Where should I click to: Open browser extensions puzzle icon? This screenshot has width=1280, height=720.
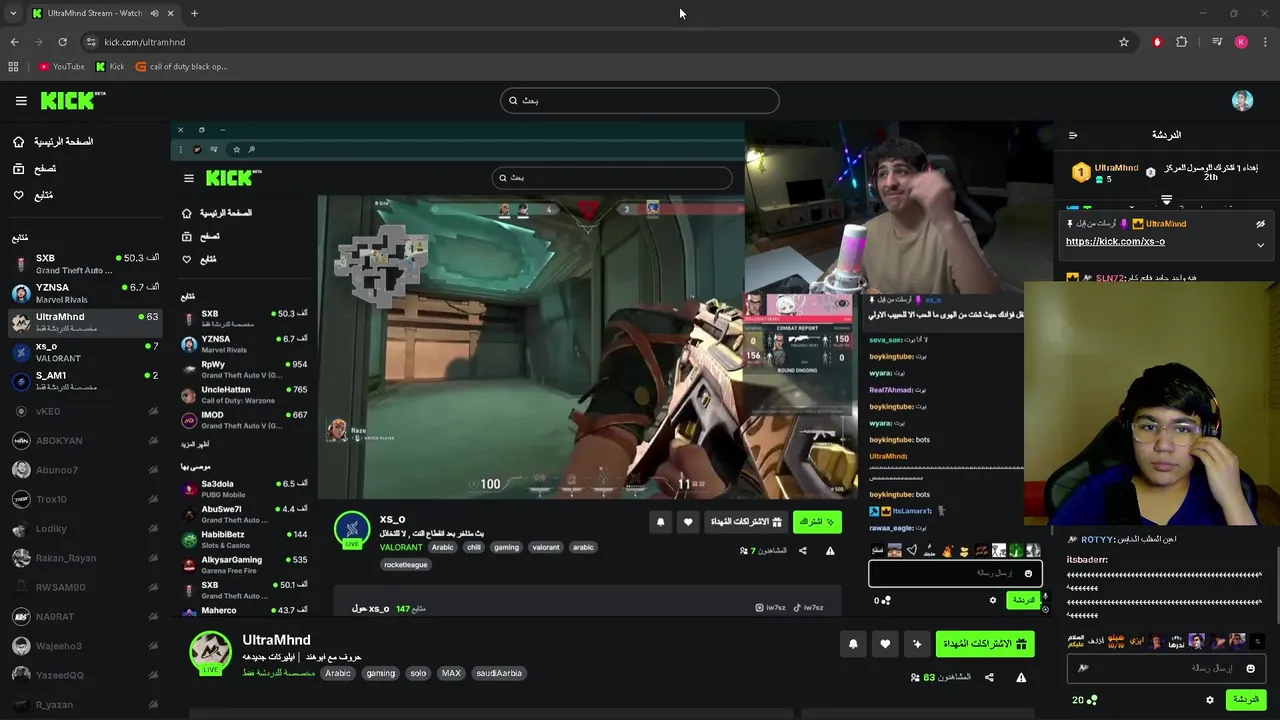(1182, 42)
